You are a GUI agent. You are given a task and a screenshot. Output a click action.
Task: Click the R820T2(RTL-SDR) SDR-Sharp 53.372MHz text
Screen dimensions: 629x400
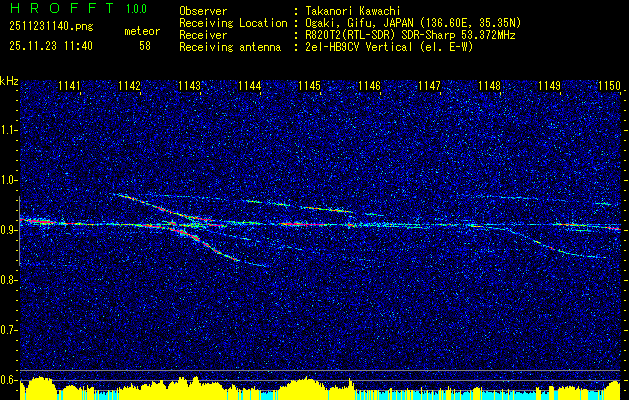click(x=410, y=35)
